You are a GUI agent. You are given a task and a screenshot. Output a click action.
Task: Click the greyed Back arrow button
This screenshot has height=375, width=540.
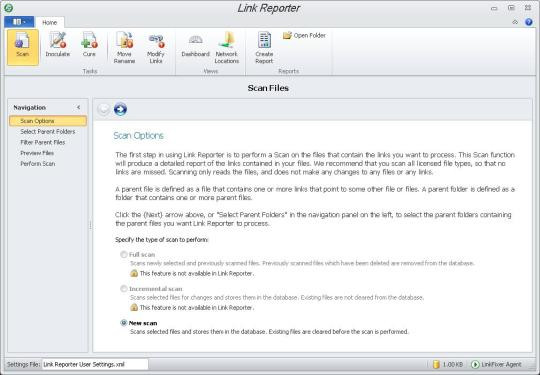[x=103, y=109]
